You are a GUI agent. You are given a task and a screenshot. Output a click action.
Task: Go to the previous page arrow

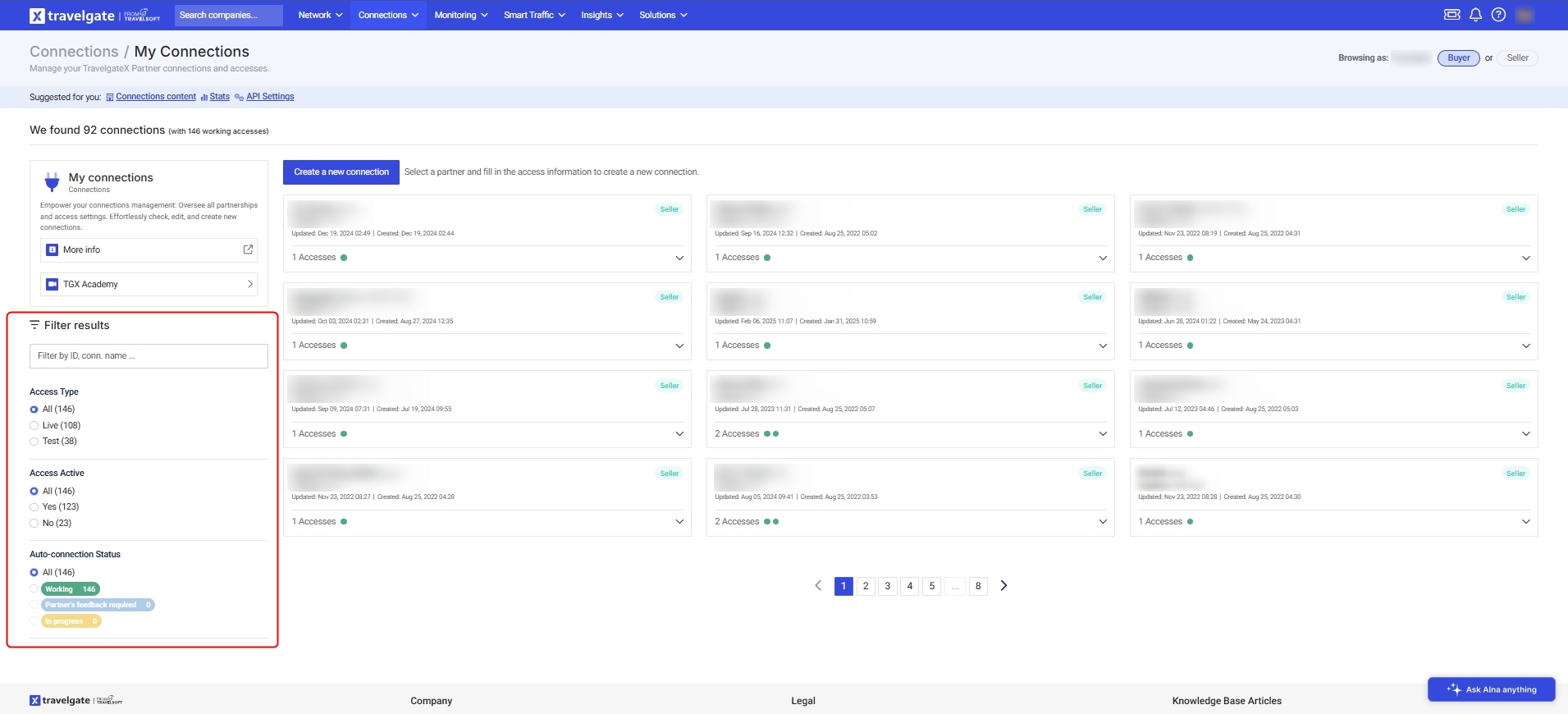point(818,586)
